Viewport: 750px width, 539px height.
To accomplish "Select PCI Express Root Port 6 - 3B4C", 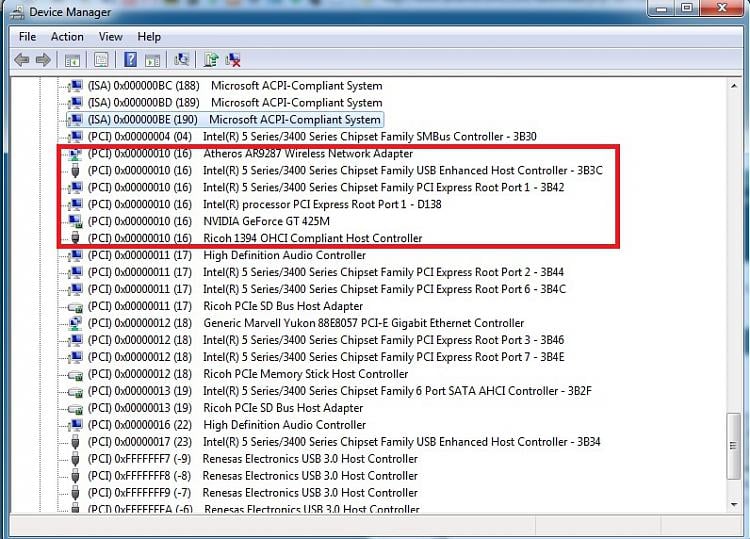I will coord(327,289).
